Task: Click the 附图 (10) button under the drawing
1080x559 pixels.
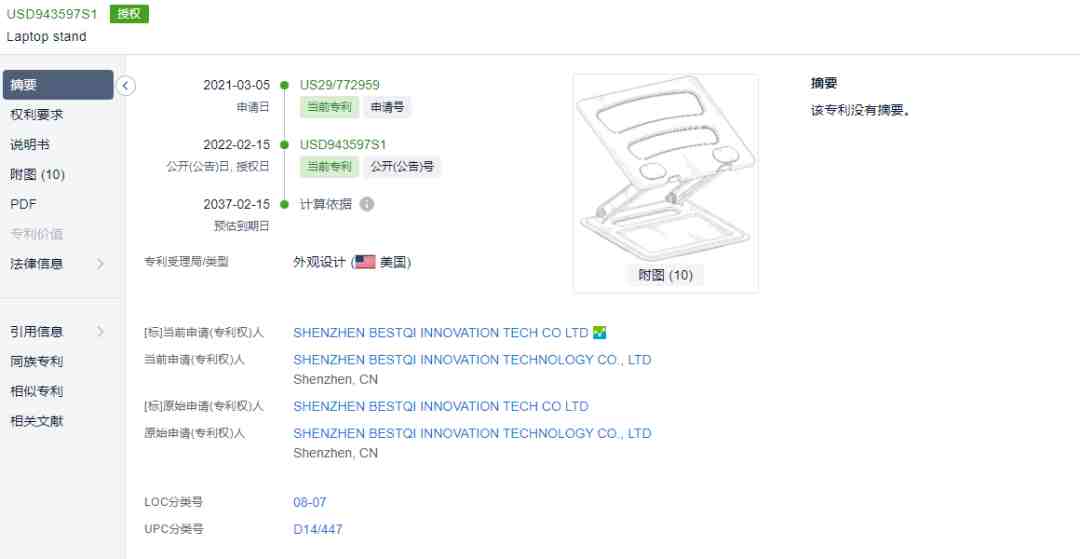Action: click(665, 275)
